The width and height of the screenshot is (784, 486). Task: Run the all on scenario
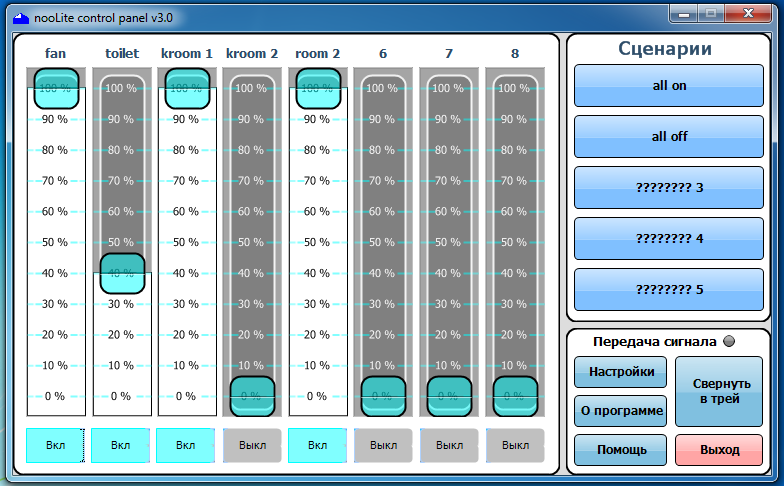(669, 86)
